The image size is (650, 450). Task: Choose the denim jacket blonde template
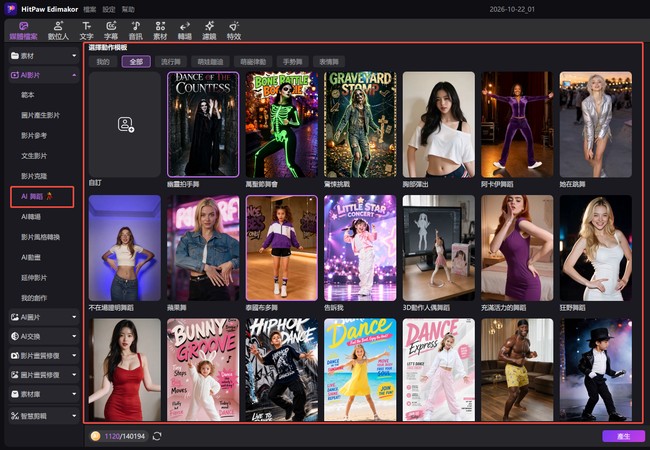tap(203, 248)
